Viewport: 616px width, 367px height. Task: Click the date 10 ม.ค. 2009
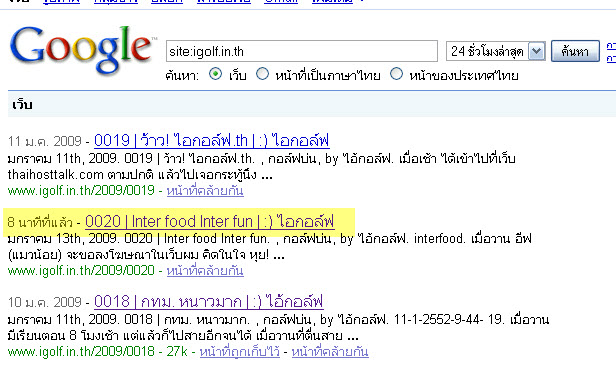[45, 303]
